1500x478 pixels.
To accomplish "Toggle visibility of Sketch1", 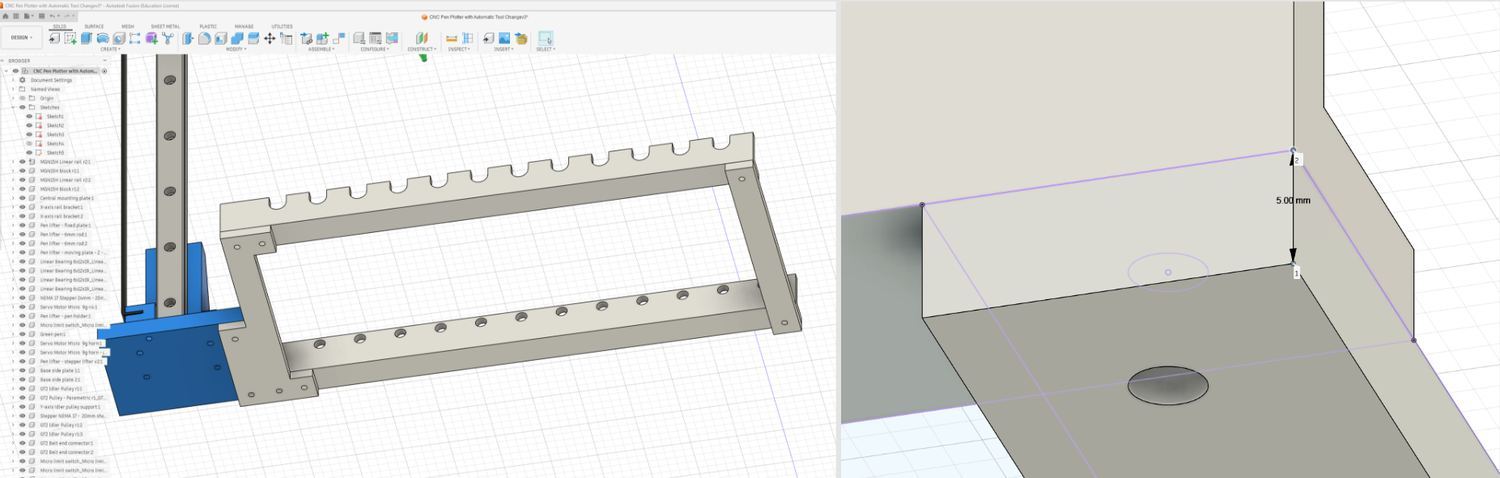I will point(29,116).
